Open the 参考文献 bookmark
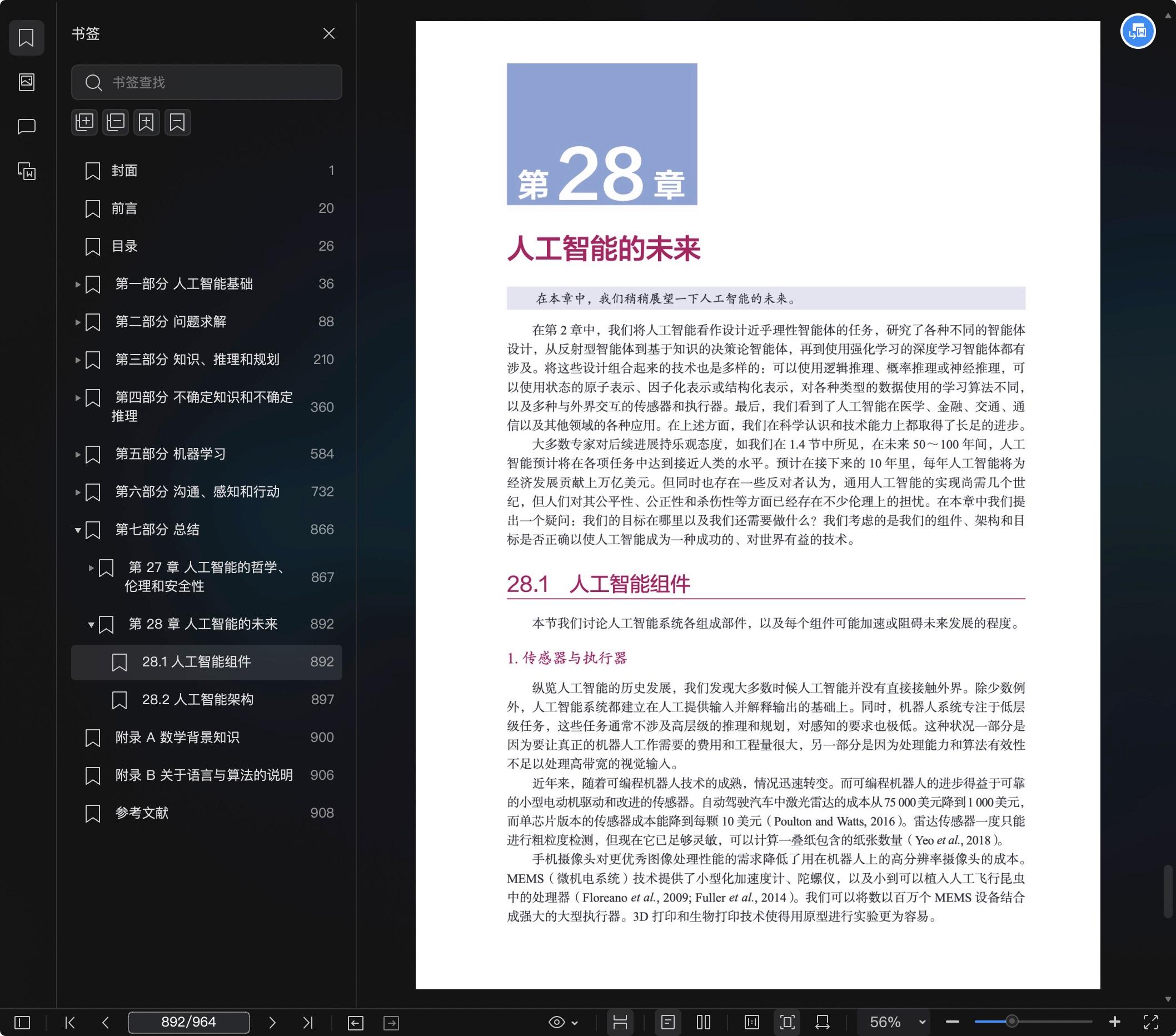This screenshot has width=1176, height=1036. (x=142, y=813)
